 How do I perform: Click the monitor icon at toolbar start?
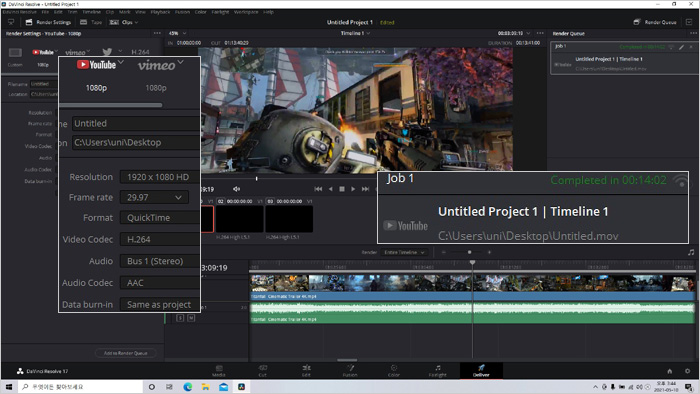(11, 22)
